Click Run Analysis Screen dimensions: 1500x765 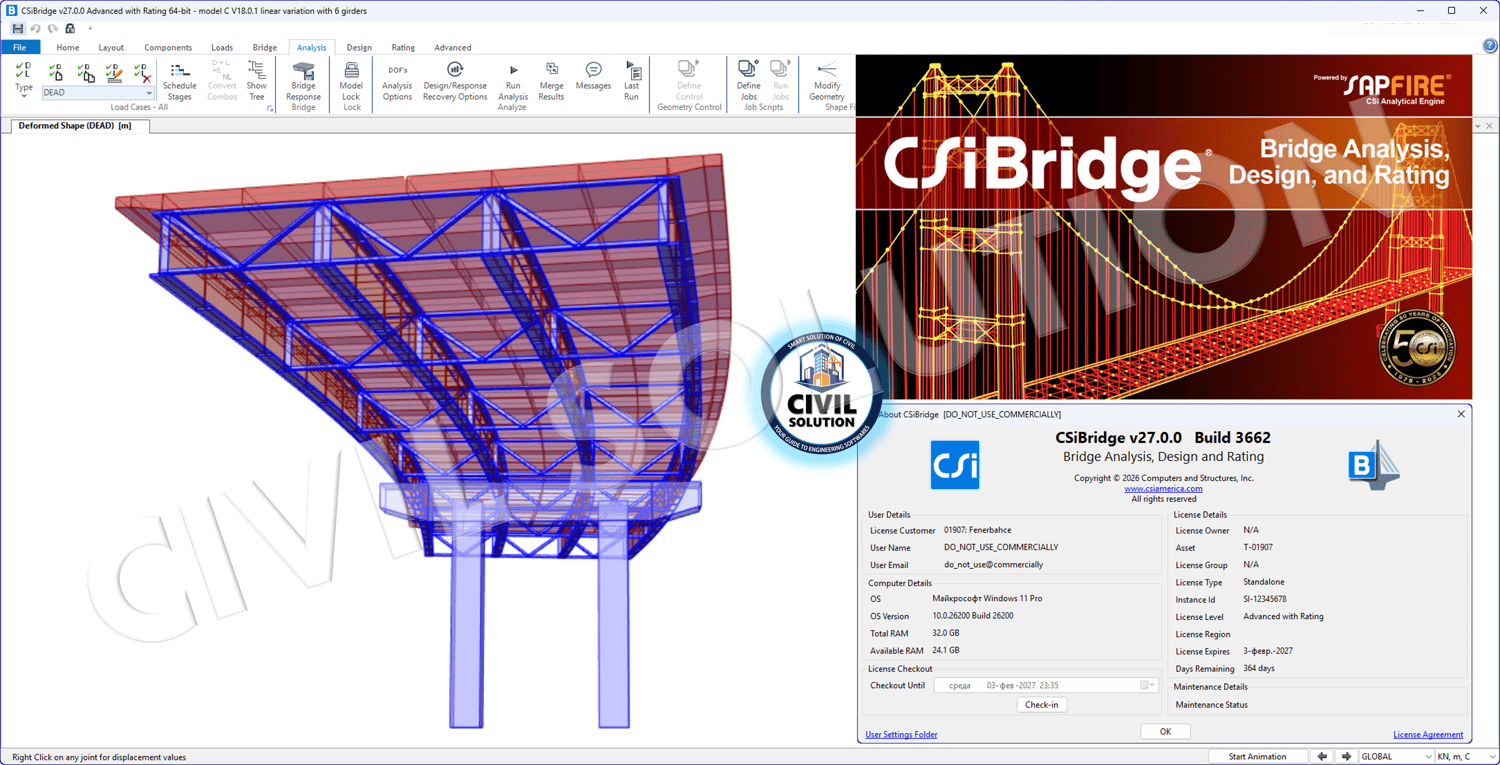(513, 81)
